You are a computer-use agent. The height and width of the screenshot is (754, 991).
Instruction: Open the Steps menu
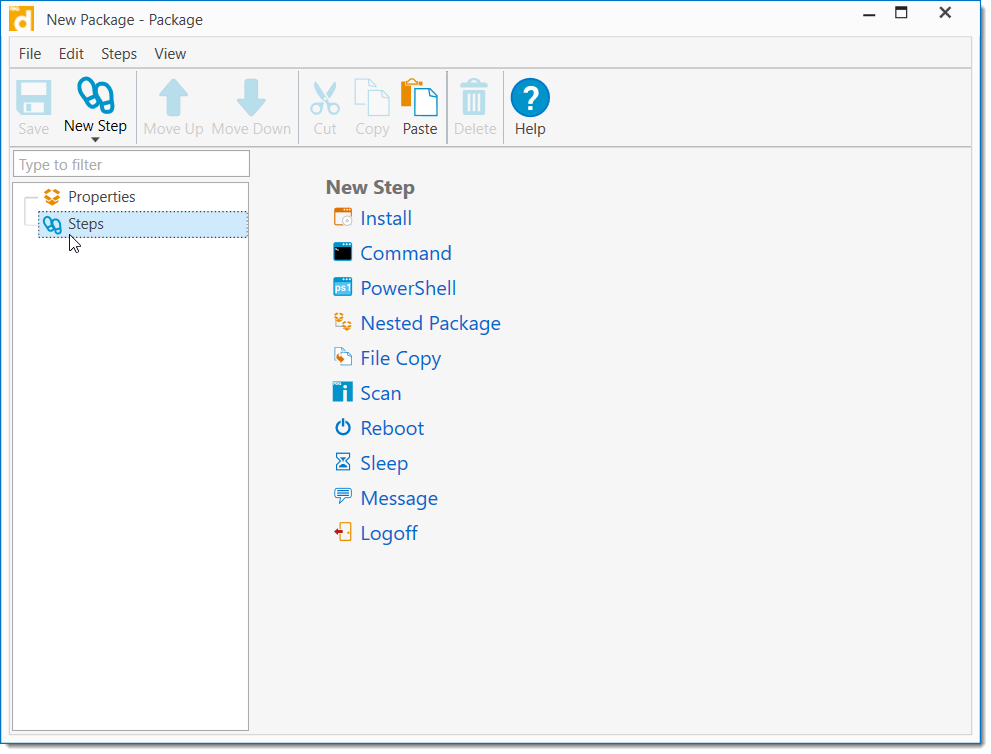118,53
